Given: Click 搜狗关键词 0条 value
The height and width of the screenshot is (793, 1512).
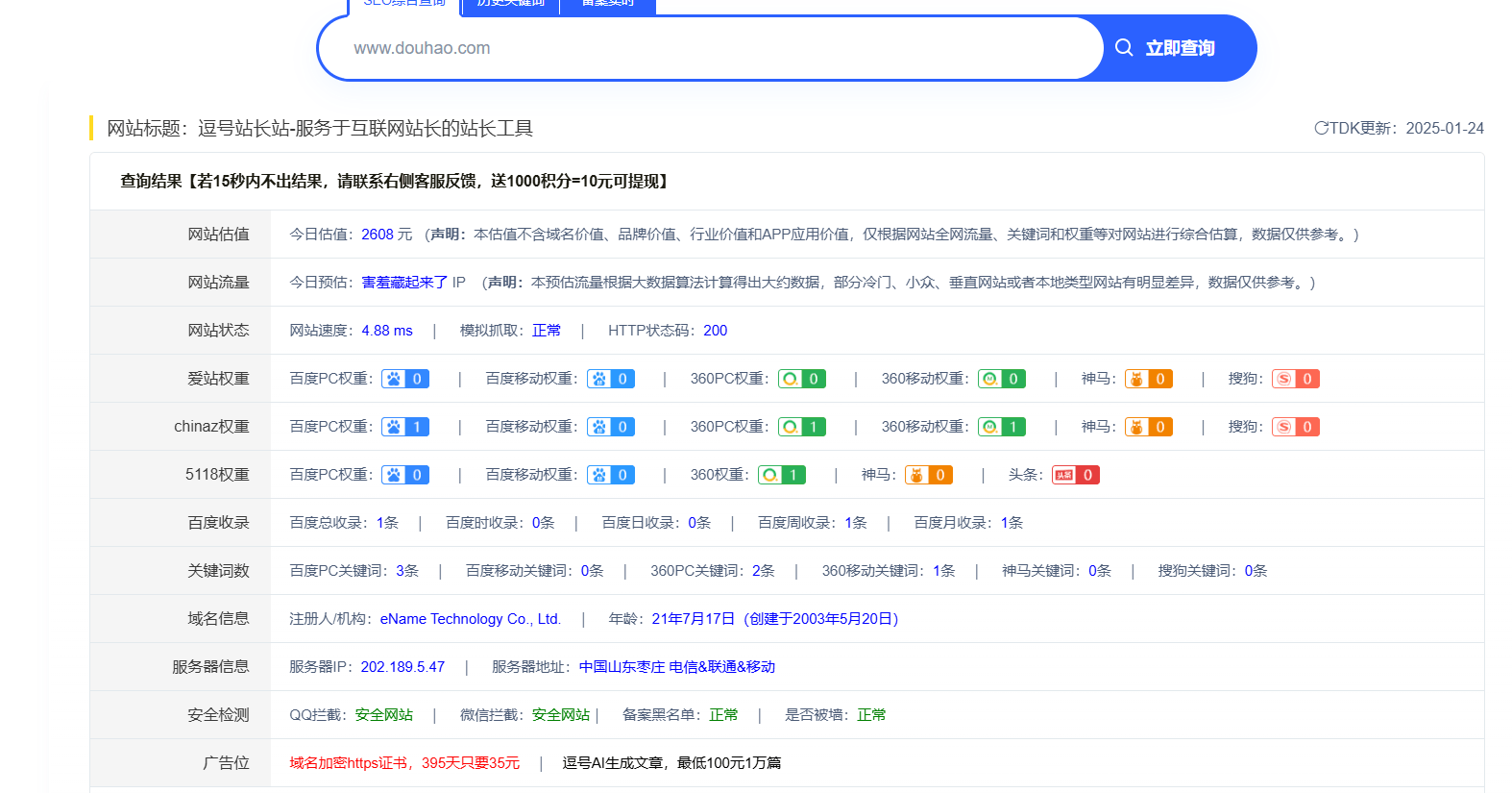Looking at the screenshot, I should pyautogui.click(x=1256, y=571).
